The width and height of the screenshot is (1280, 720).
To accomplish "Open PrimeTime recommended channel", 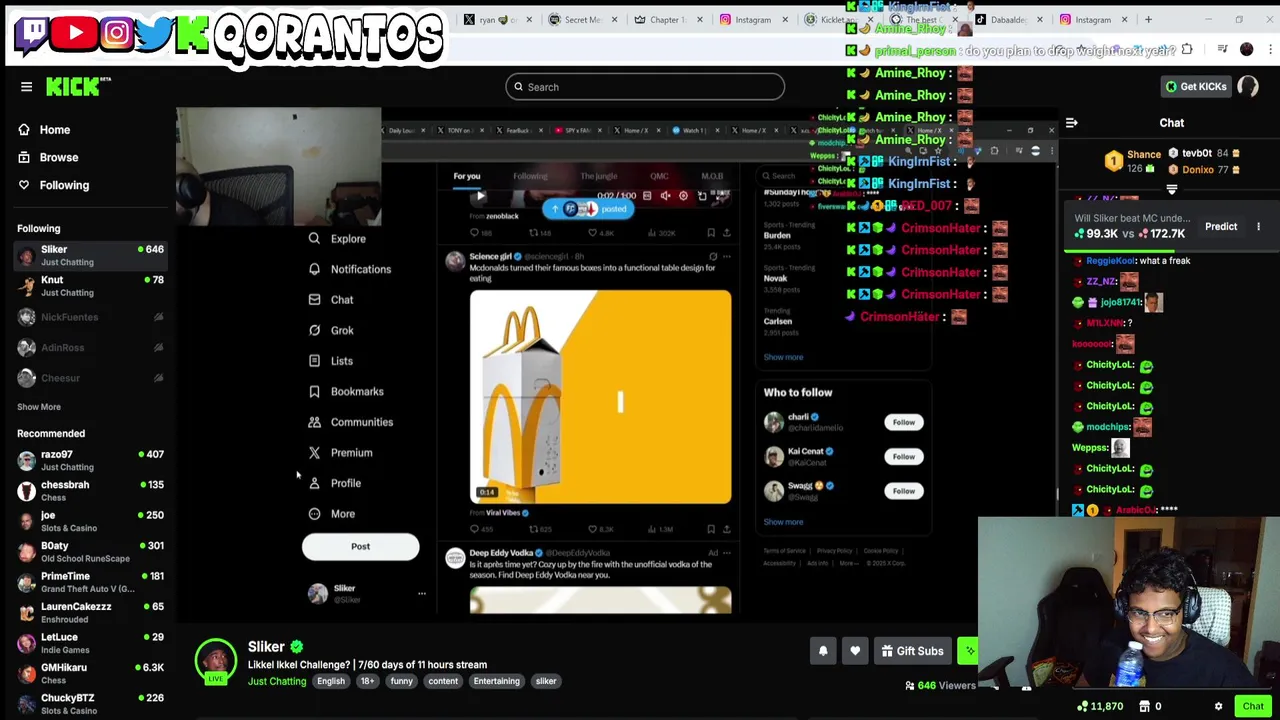I will (90, 582).
